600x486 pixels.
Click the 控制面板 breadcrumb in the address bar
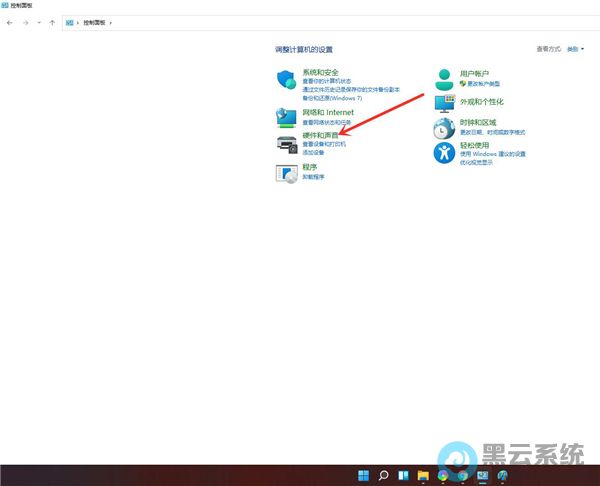pyautogui.click(x=94, y=23)
